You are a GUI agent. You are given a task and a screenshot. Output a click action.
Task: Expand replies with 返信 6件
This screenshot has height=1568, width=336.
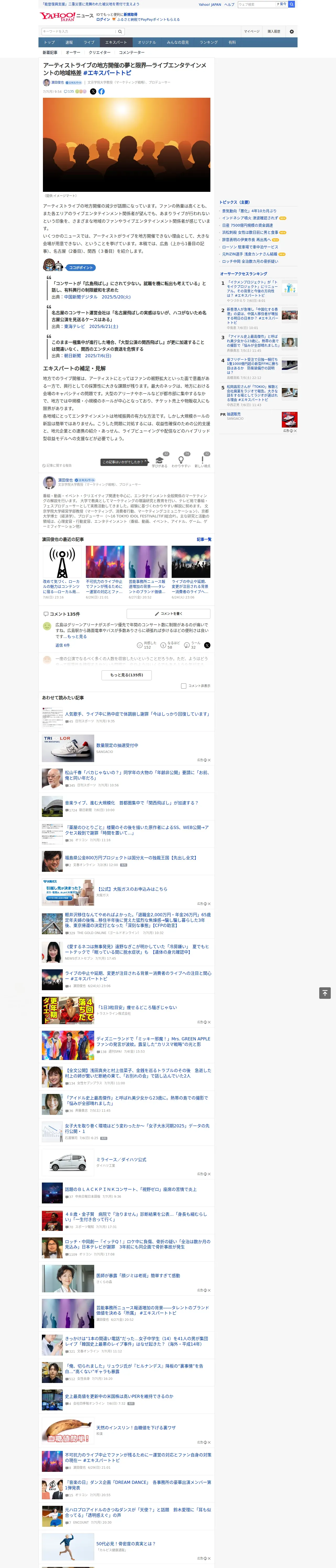[x=63, y=645]
